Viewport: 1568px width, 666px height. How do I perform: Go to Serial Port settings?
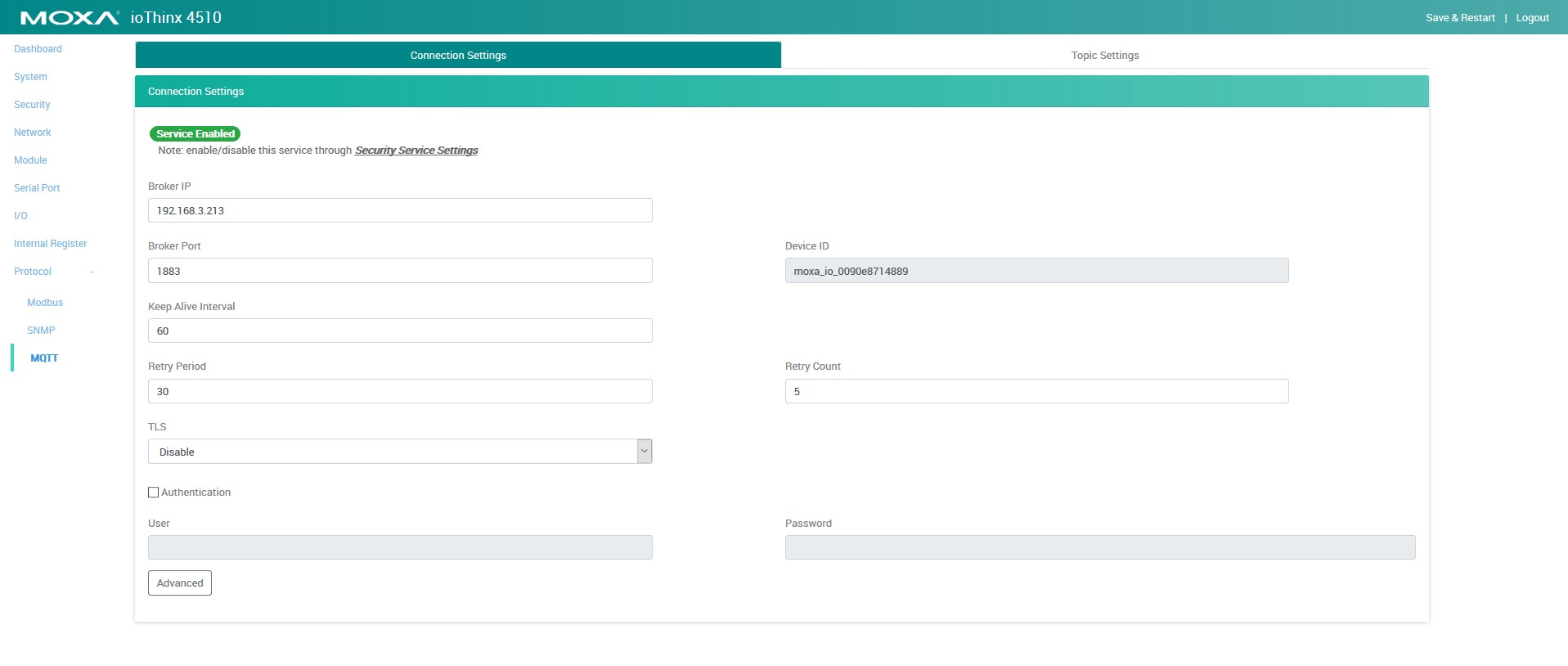pyautogui.click(x=37, y=188)
